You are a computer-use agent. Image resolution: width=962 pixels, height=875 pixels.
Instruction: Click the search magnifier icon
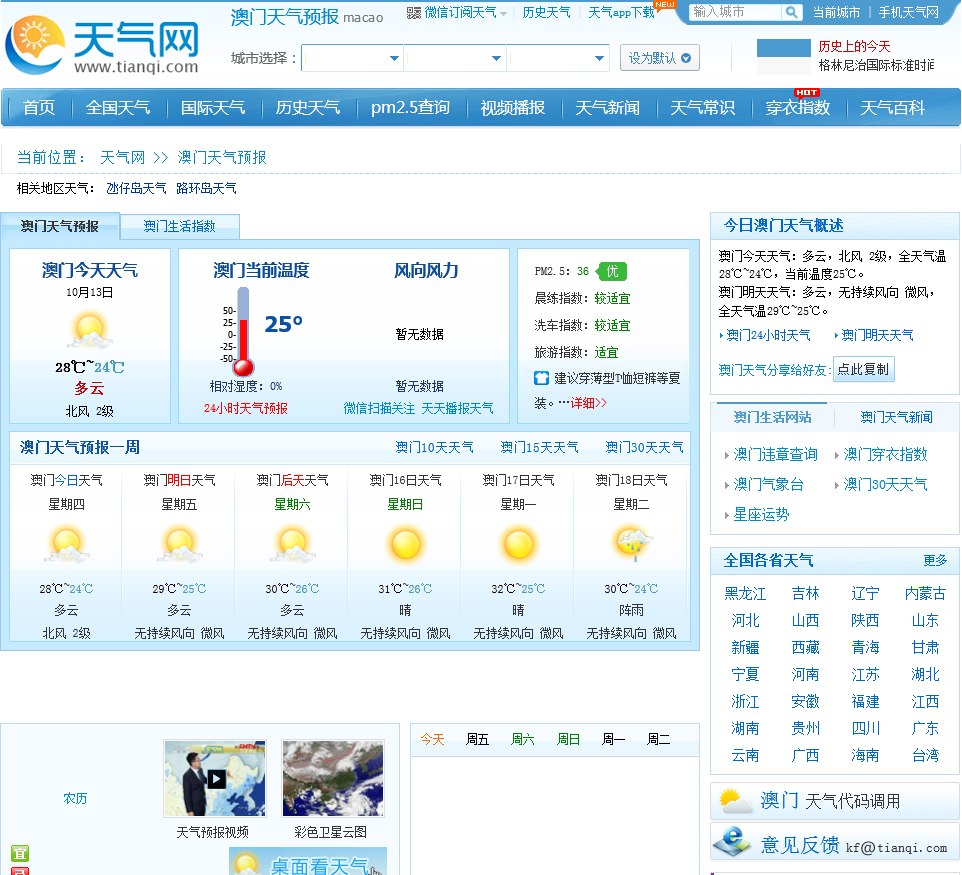click(791, 12)
